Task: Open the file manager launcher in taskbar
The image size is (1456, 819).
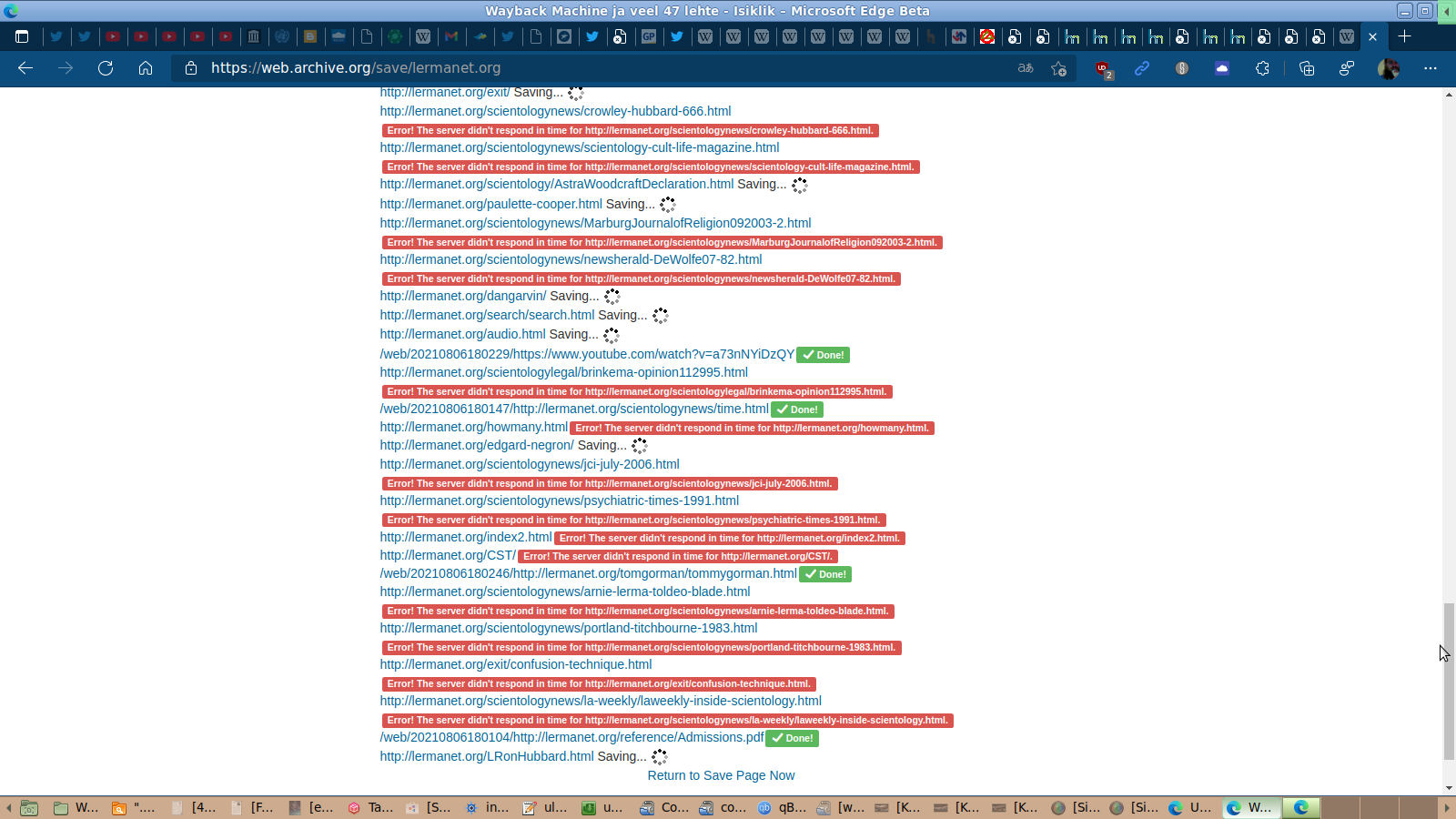Action: [29, 808]
